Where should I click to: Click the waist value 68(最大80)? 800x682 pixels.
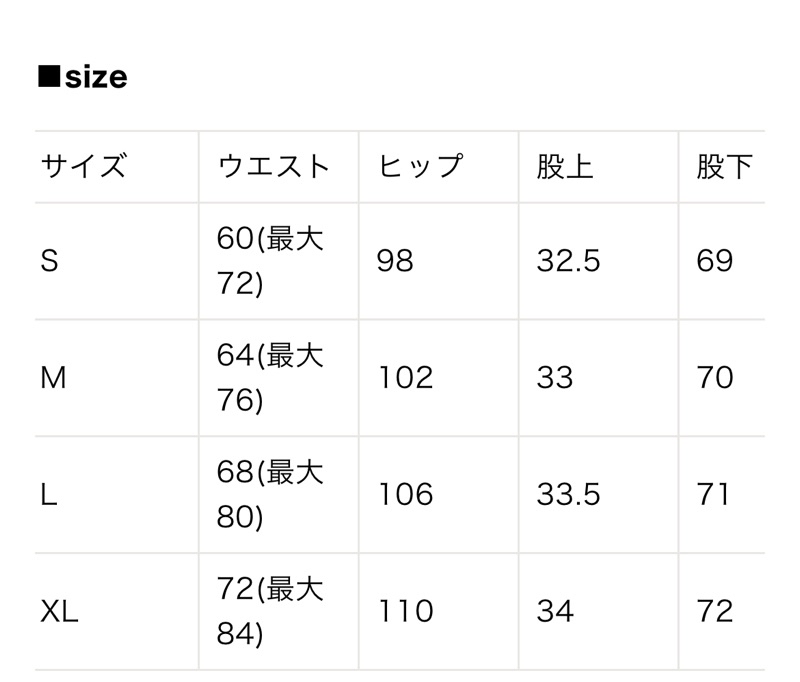click(x=270, y=494)
